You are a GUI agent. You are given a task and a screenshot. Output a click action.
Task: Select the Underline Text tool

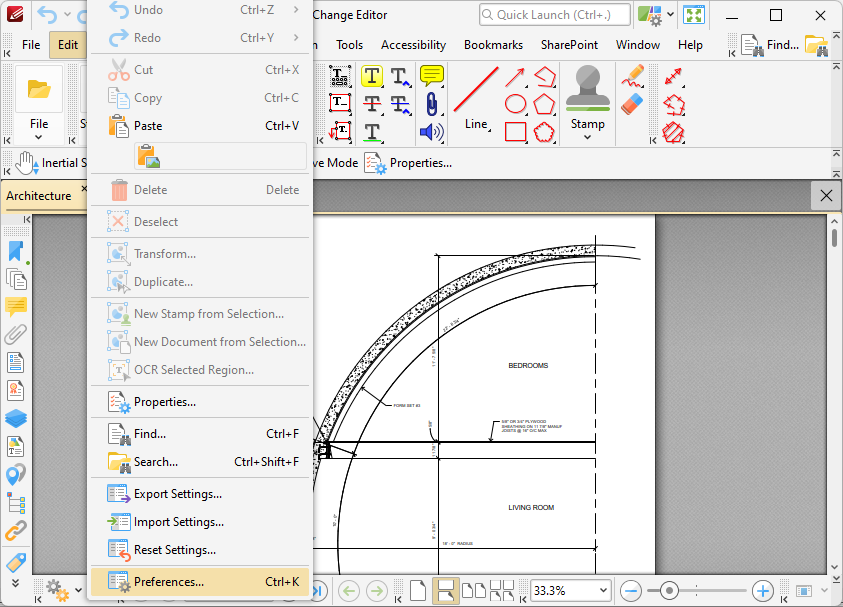pos(372,132)
